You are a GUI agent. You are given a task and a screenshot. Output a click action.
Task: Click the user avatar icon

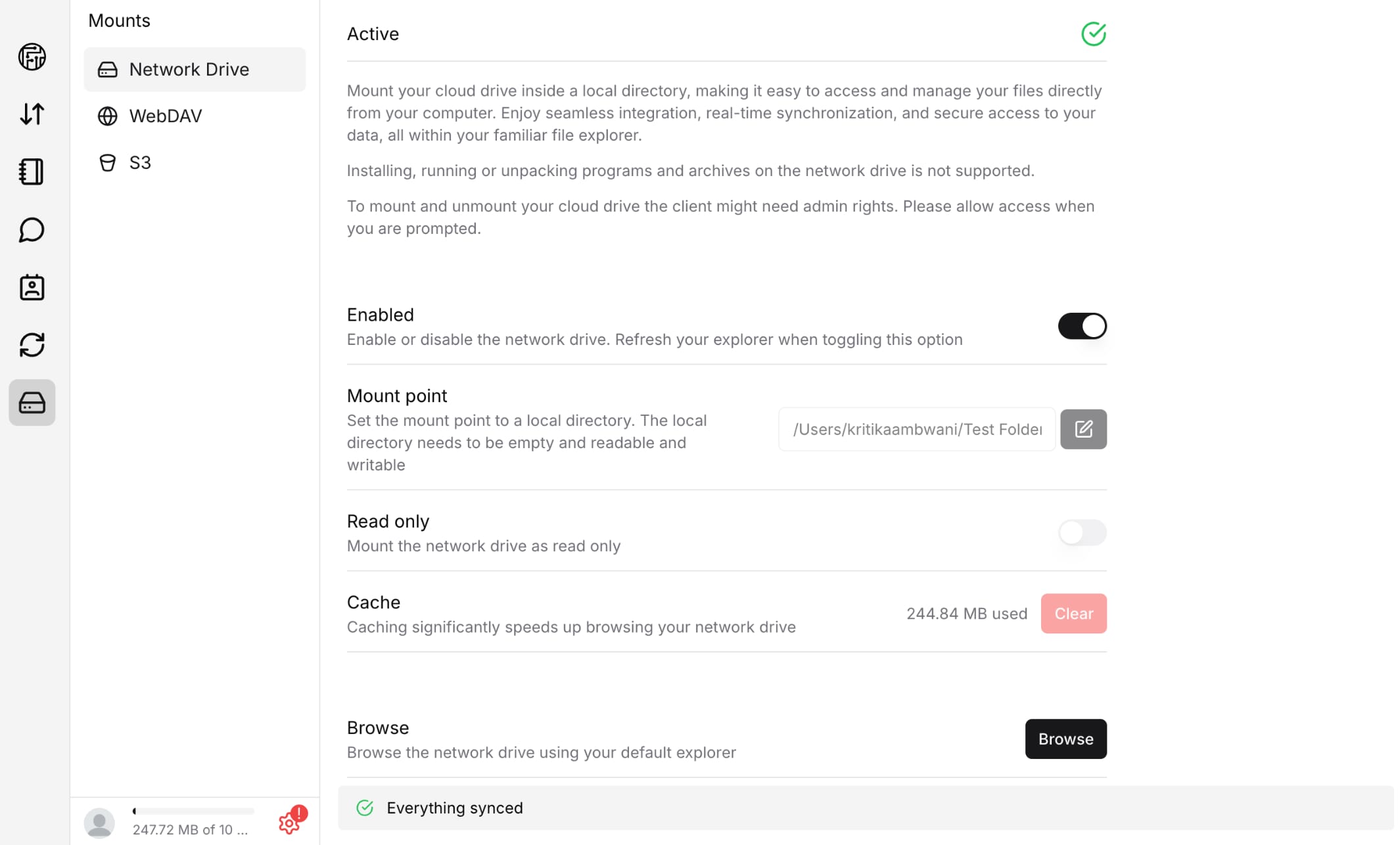[99, 823]
